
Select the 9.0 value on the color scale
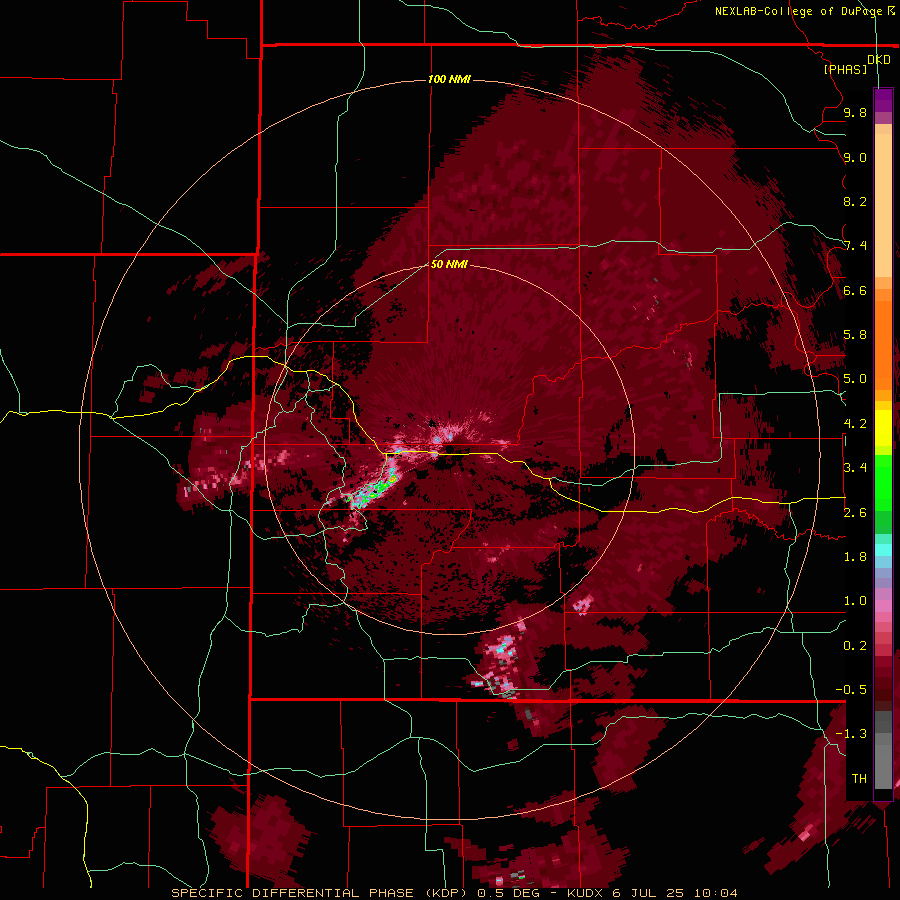855,157
